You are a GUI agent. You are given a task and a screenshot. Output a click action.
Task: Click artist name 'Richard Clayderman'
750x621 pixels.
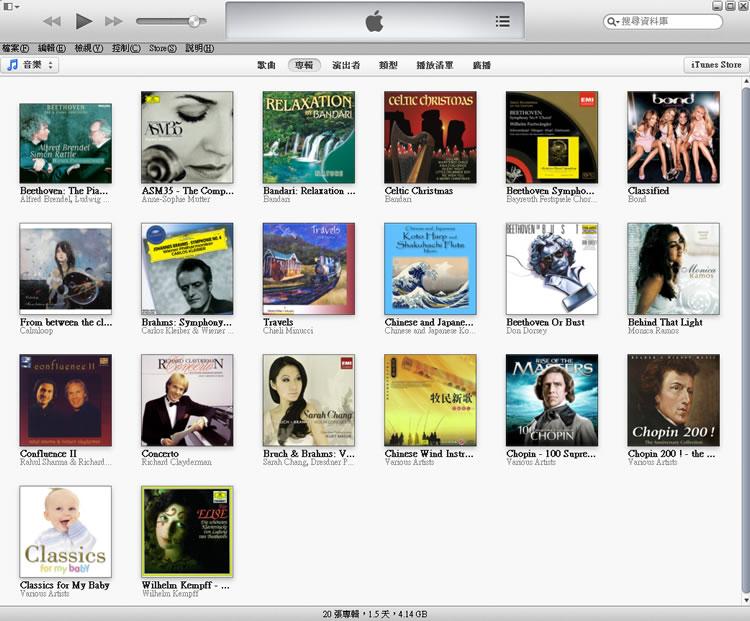pyautogui.click(x=176, y=462)
